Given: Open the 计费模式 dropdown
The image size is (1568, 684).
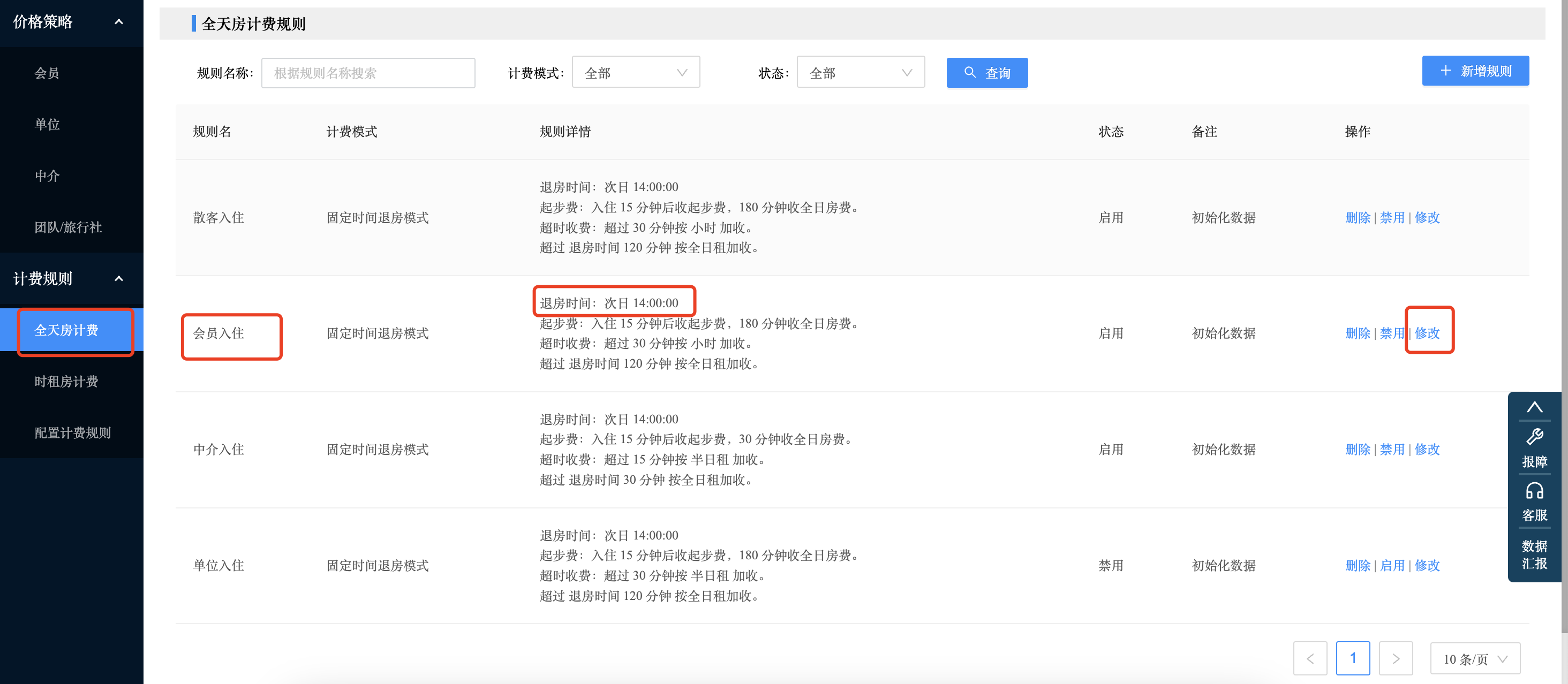Looking at the screenshot, I should point(636,72).
